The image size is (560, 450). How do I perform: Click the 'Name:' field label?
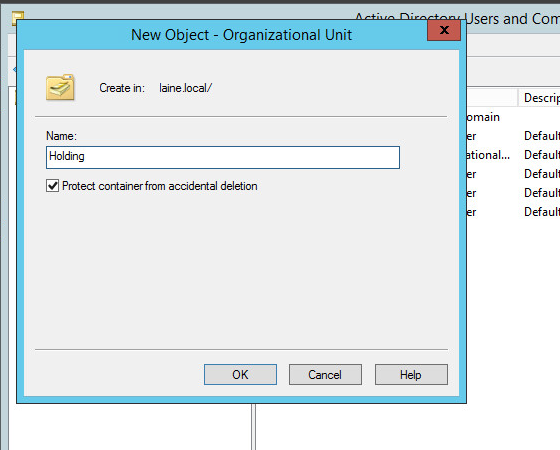(61, 136)
